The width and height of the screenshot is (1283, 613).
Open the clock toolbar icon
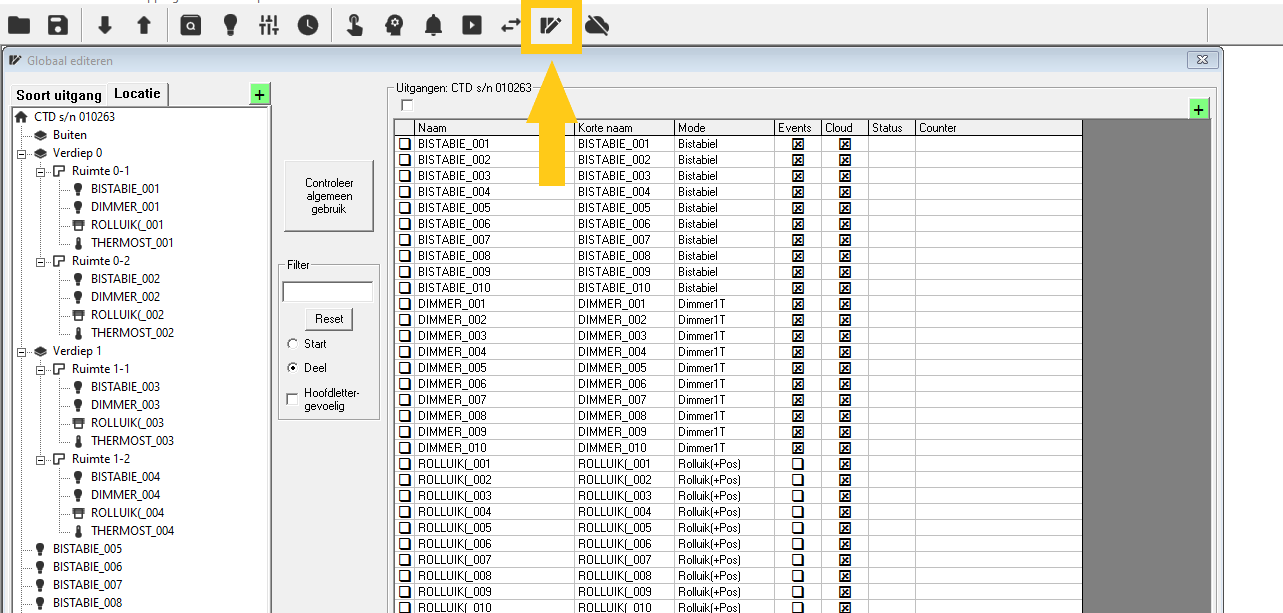tap(308, 25)
